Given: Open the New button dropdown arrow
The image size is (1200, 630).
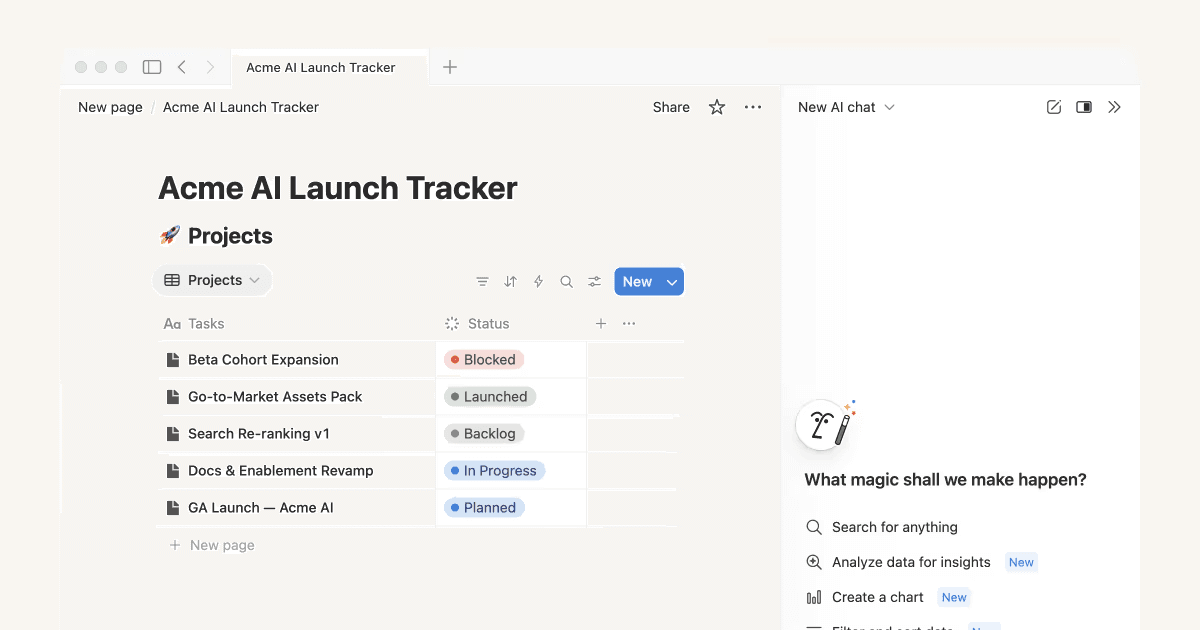Looking at the screenshot, I should click(672, 282).
